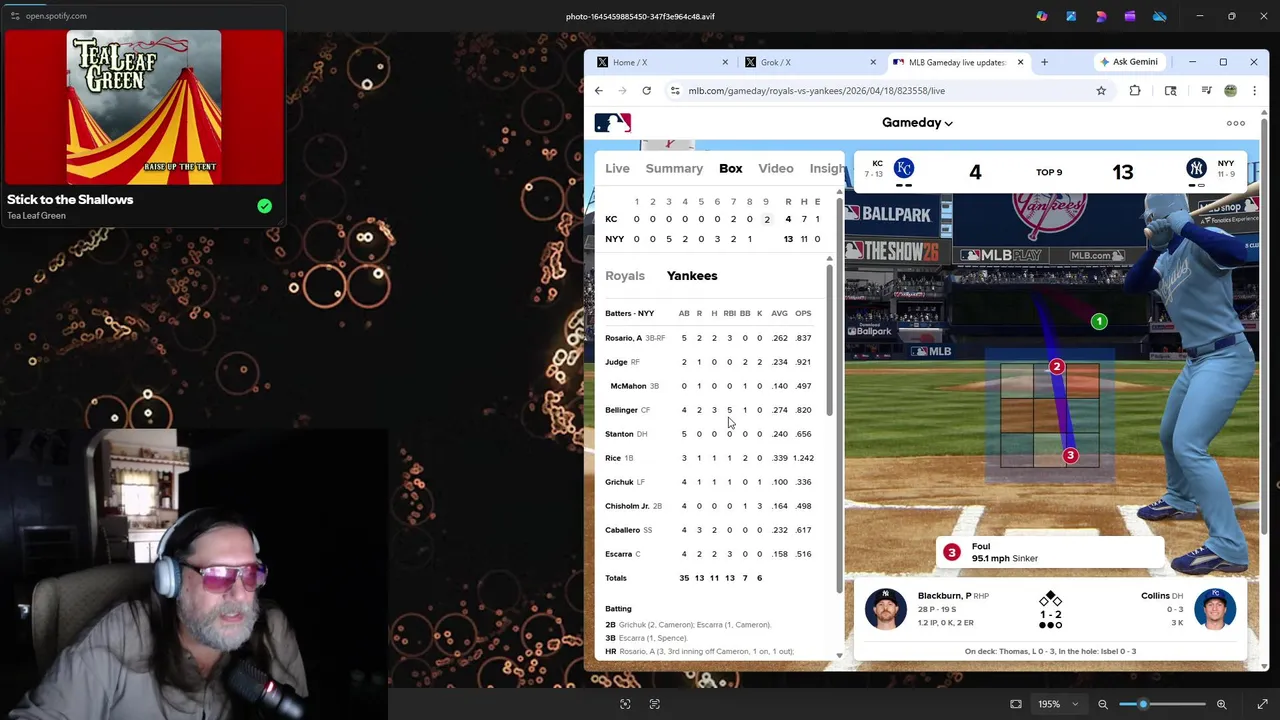This screenshot has height=720, width=1280.
Task: Close the Home / X browser tab
Action: [725, 62]
